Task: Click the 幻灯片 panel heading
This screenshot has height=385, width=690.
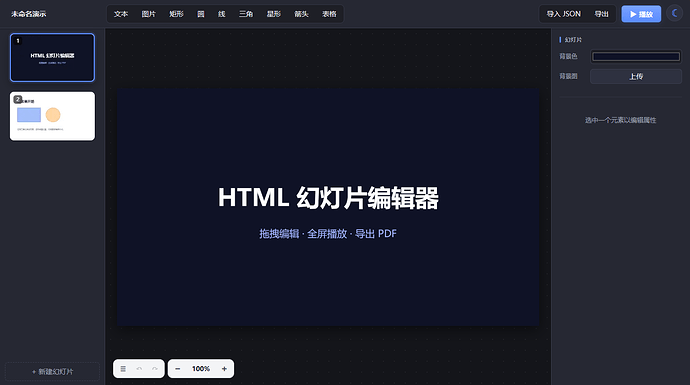Action: (x=573, y=40)
